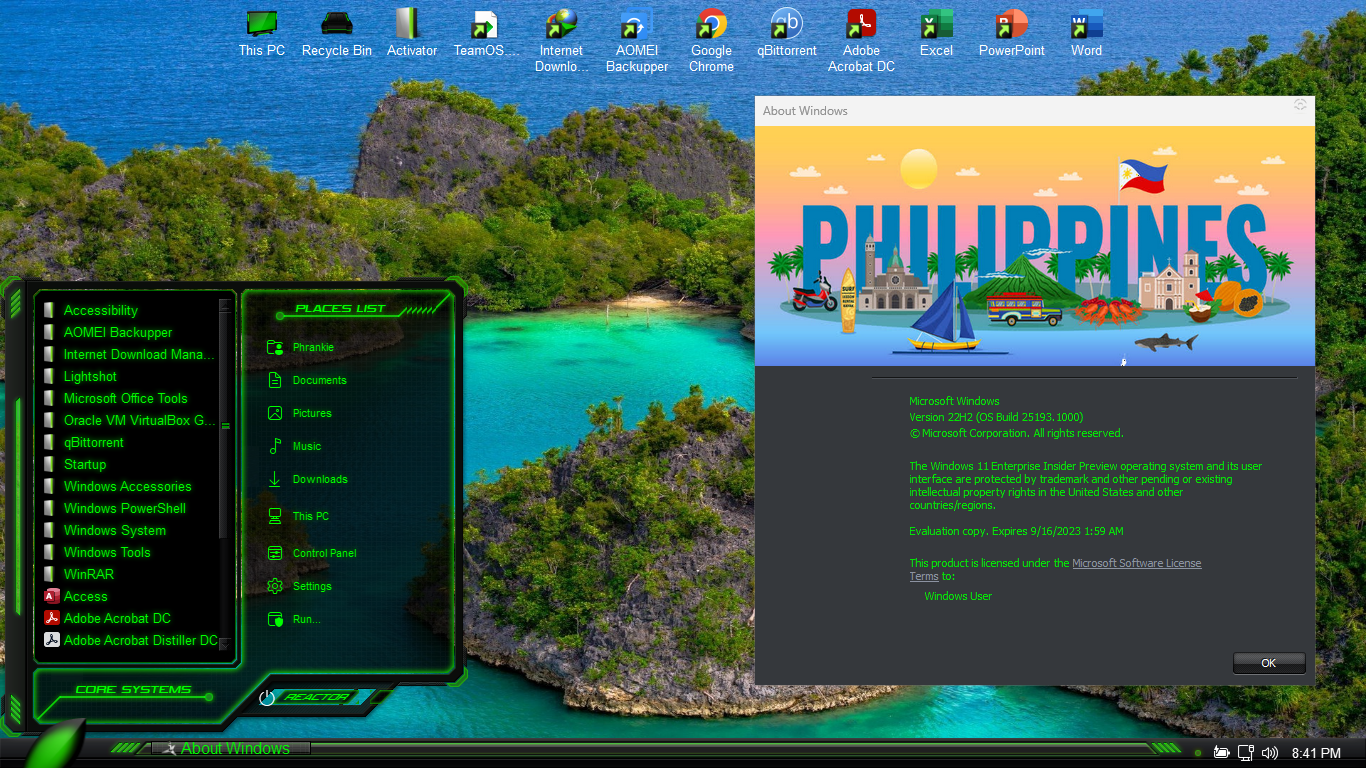This screenshot has height=768, width=1366.
Task: Open the network tray icon
Action: pyautogui.click(x=1246, y=752)
